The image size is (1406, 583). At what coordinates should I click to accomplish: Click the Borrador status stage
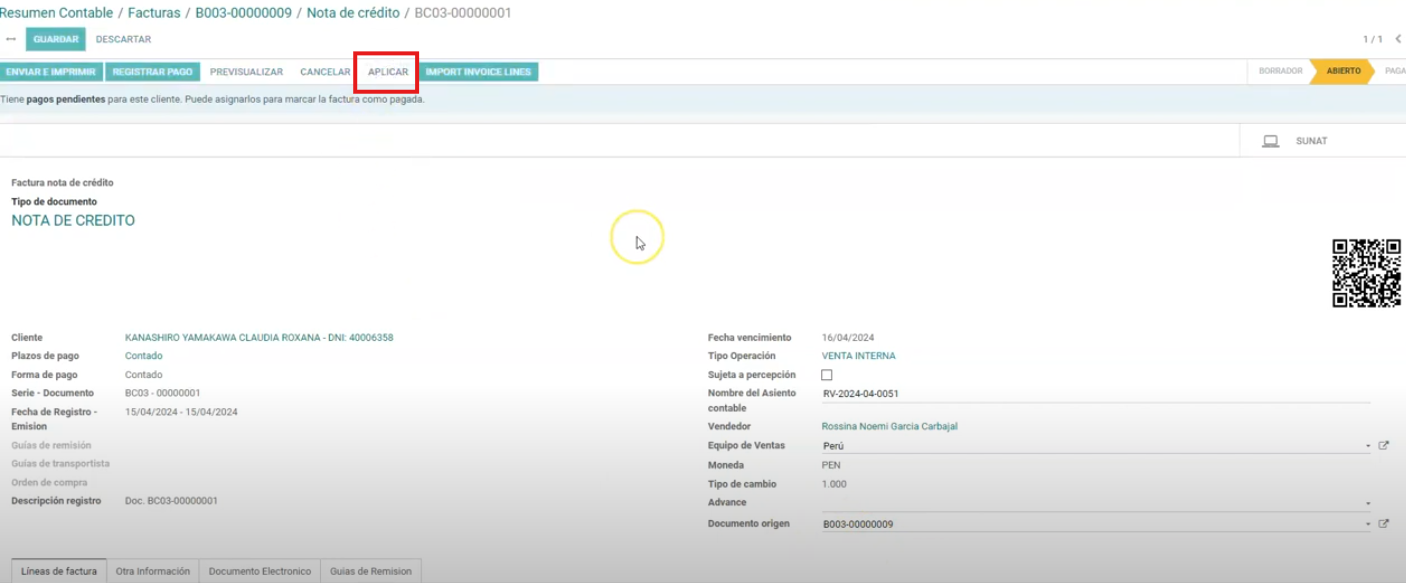pyautogui.click(x=1280, y=72)
